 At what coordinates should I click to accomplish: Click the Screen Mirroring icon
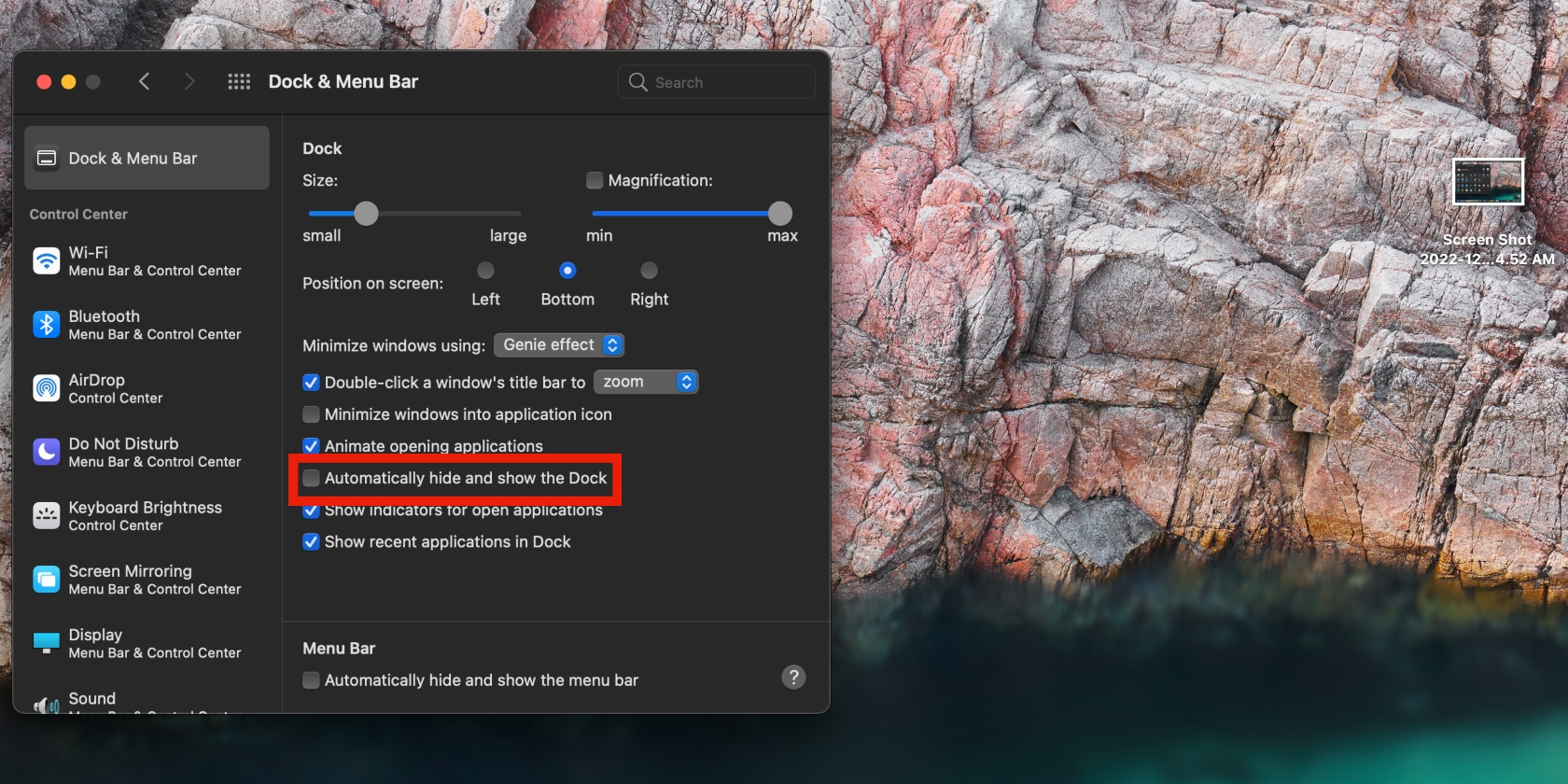(x=46, y=580)
